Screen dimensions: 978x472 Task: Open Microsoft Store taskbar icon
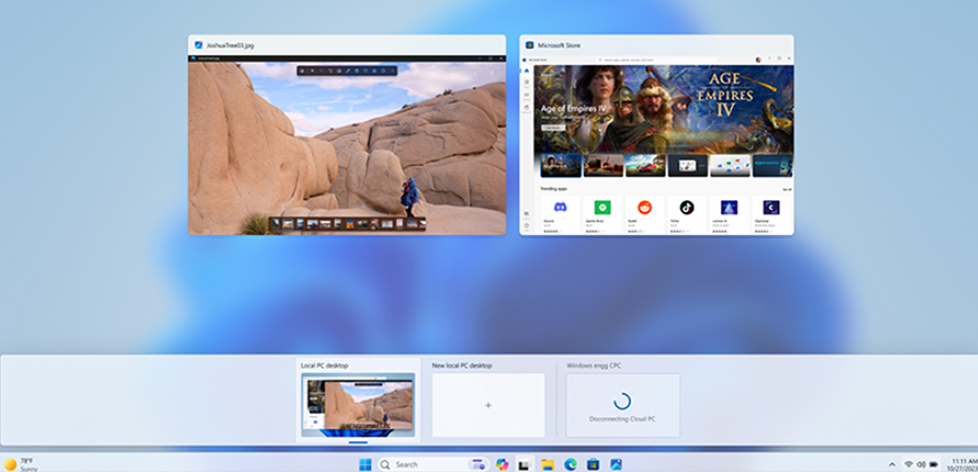(x=593, y=464)
